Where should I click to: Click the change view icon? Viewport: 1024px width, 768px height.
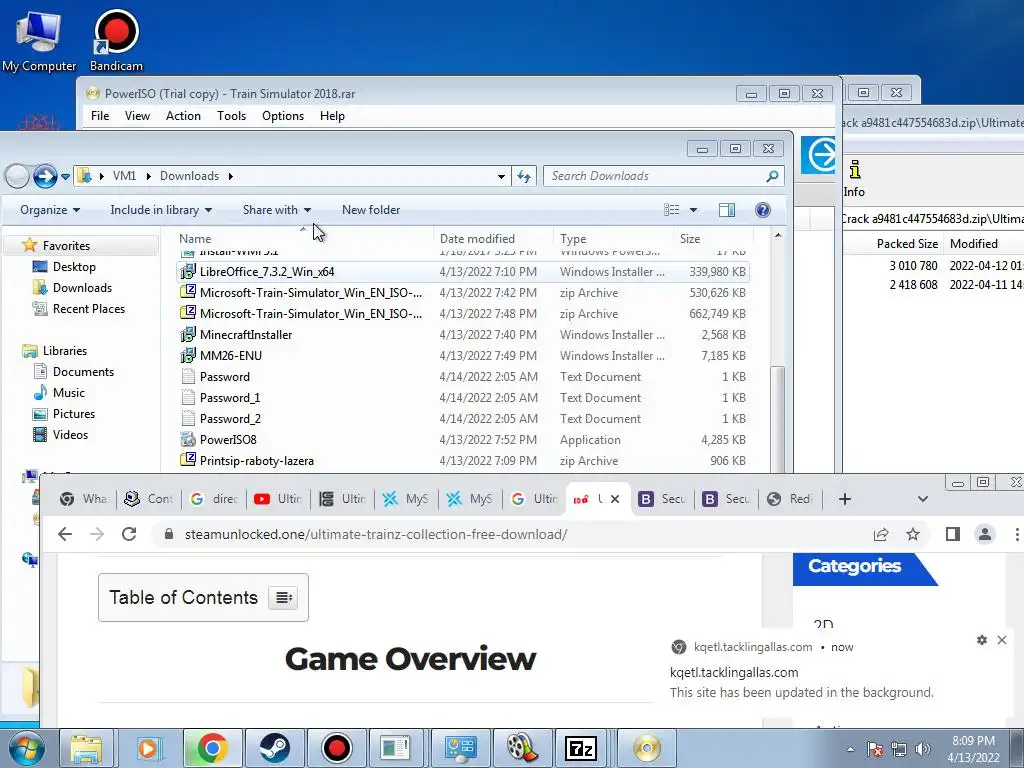[671, 210]
